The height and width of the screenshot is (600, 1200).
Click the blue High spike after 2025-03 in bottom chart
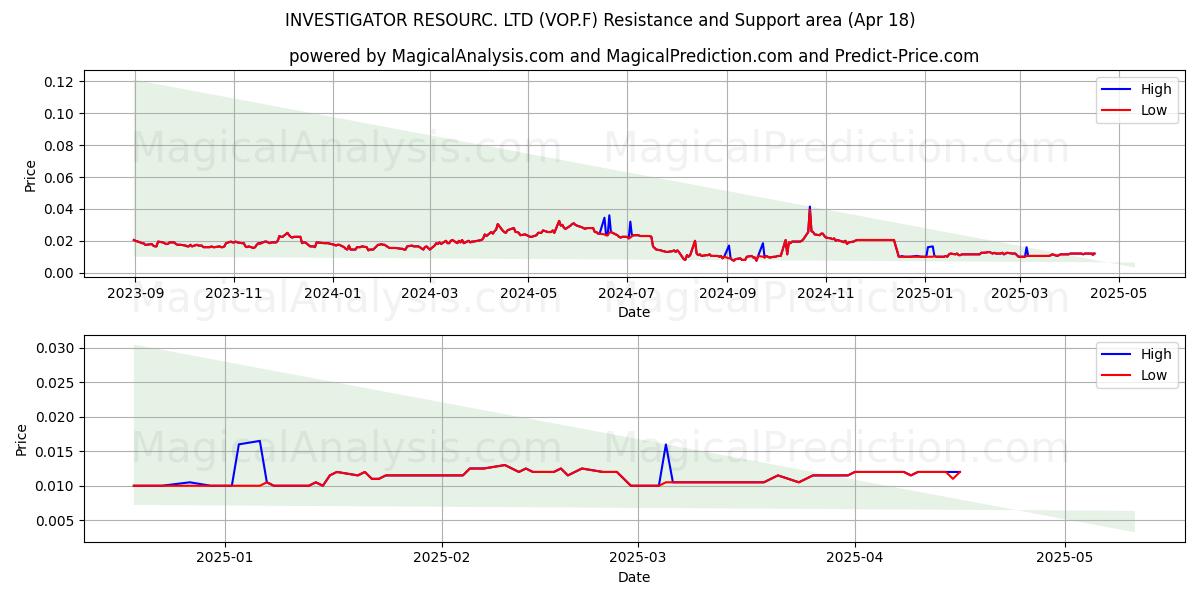[665, 445]
